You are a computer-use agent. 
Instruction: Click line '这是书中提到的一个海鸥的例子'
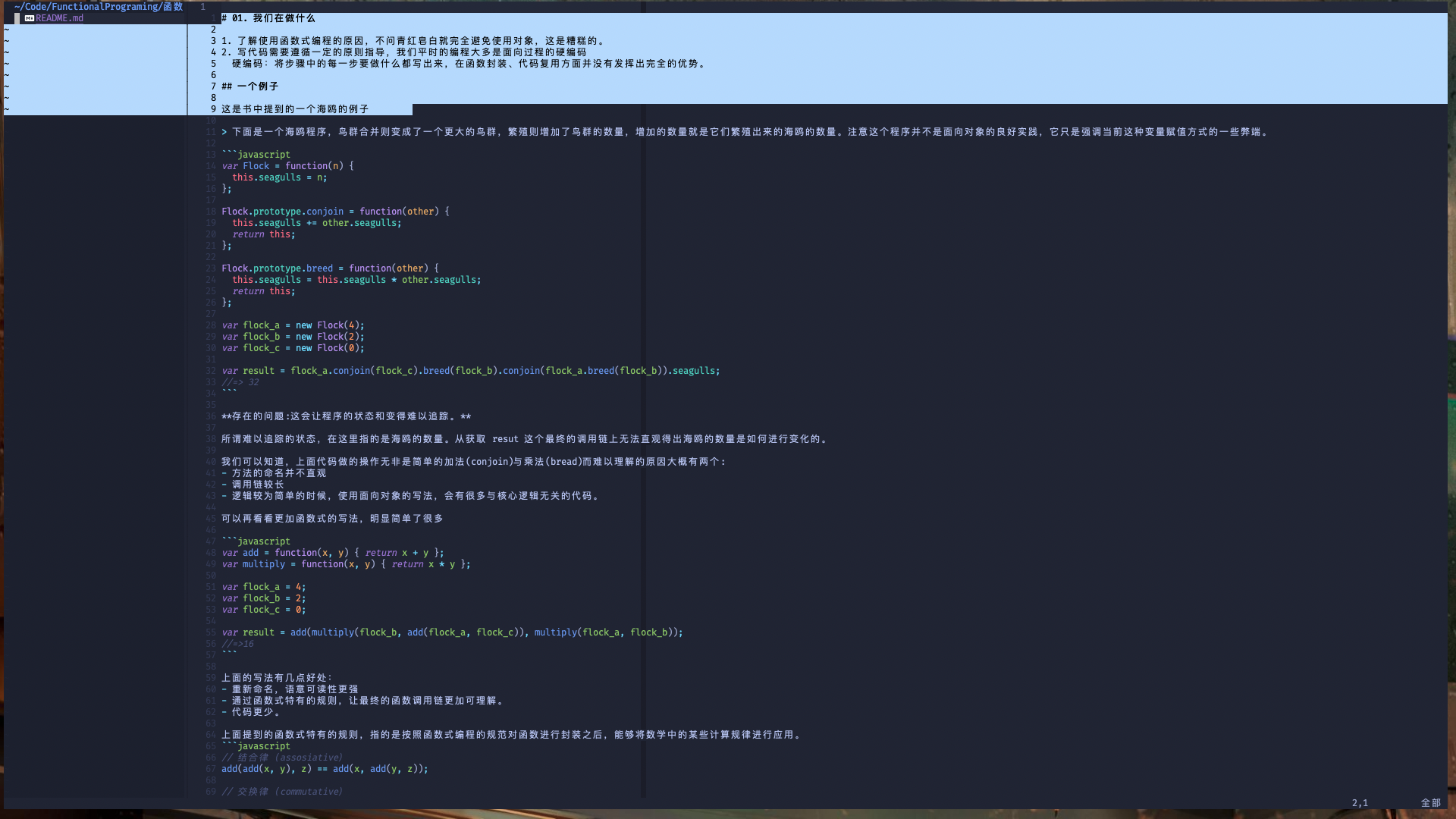pos(295,109)
